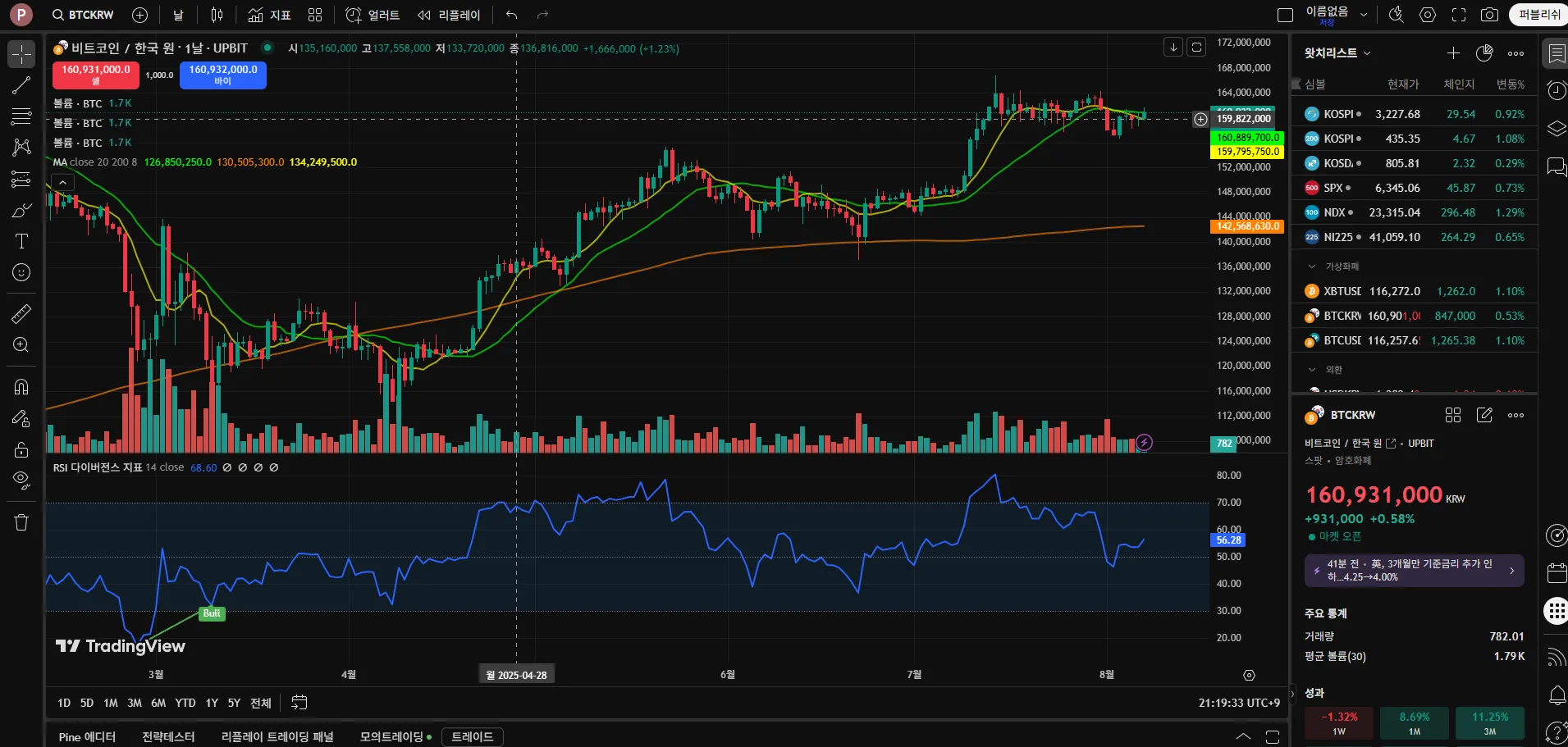Collapse the 가상화폐 watchlist section
Viewport: 1568px width, 747px height.
1311,266
